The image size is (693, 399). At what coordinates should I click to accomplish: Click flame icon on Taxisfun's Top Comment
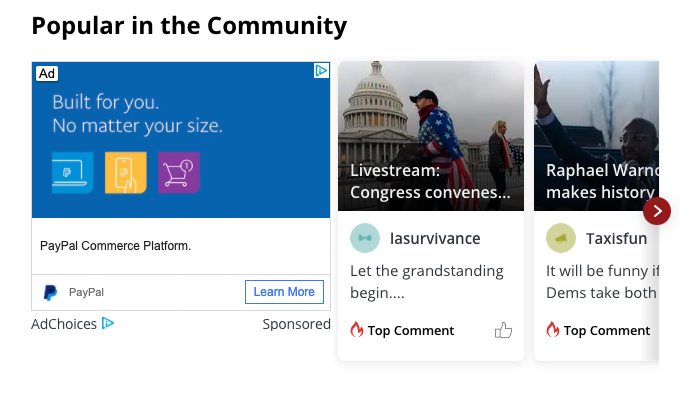point(552,330)
